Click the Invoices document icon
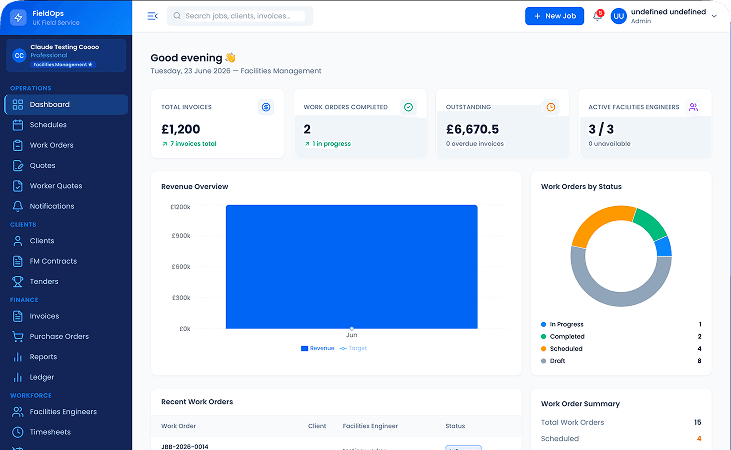Screen dimensions: 731x450 point(18,316)
